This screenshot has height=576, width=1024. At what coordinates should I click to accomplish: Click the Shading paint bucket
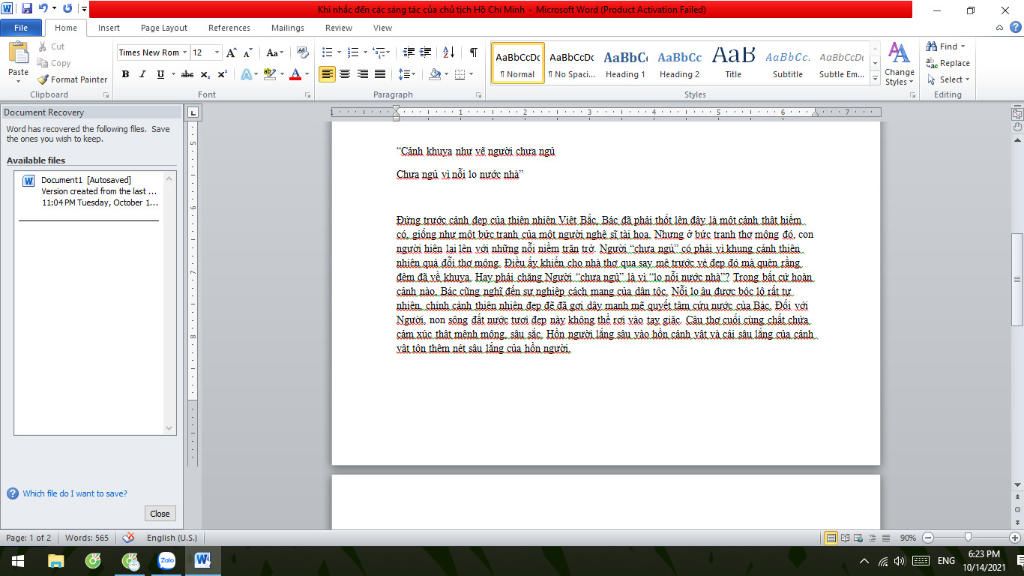click(435, 74)
